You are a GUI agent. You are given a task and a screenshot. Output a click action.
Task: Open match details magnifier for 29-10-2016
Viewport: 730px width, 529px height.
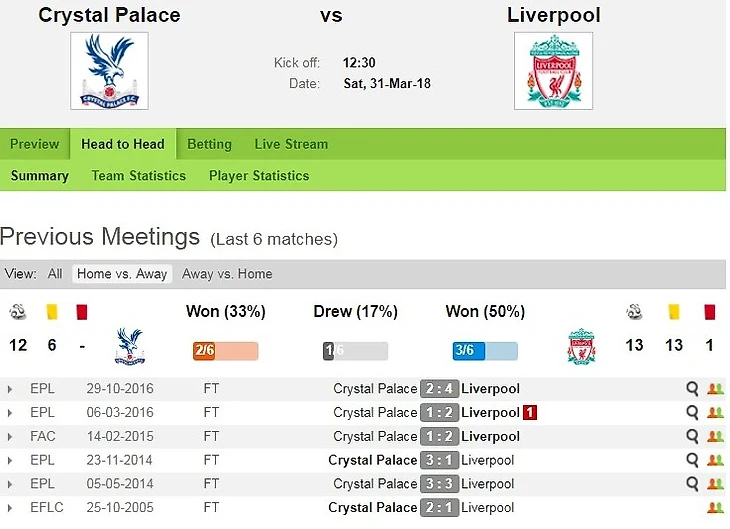coord(692,389)
